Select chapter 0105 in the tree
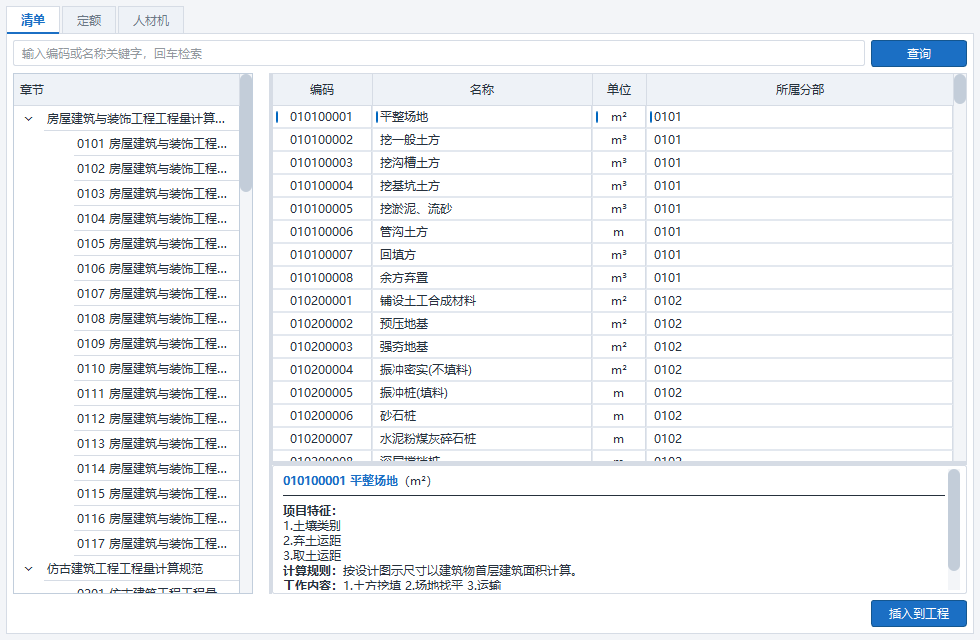This screenshot has height=640, width=980. click(152, 244)
